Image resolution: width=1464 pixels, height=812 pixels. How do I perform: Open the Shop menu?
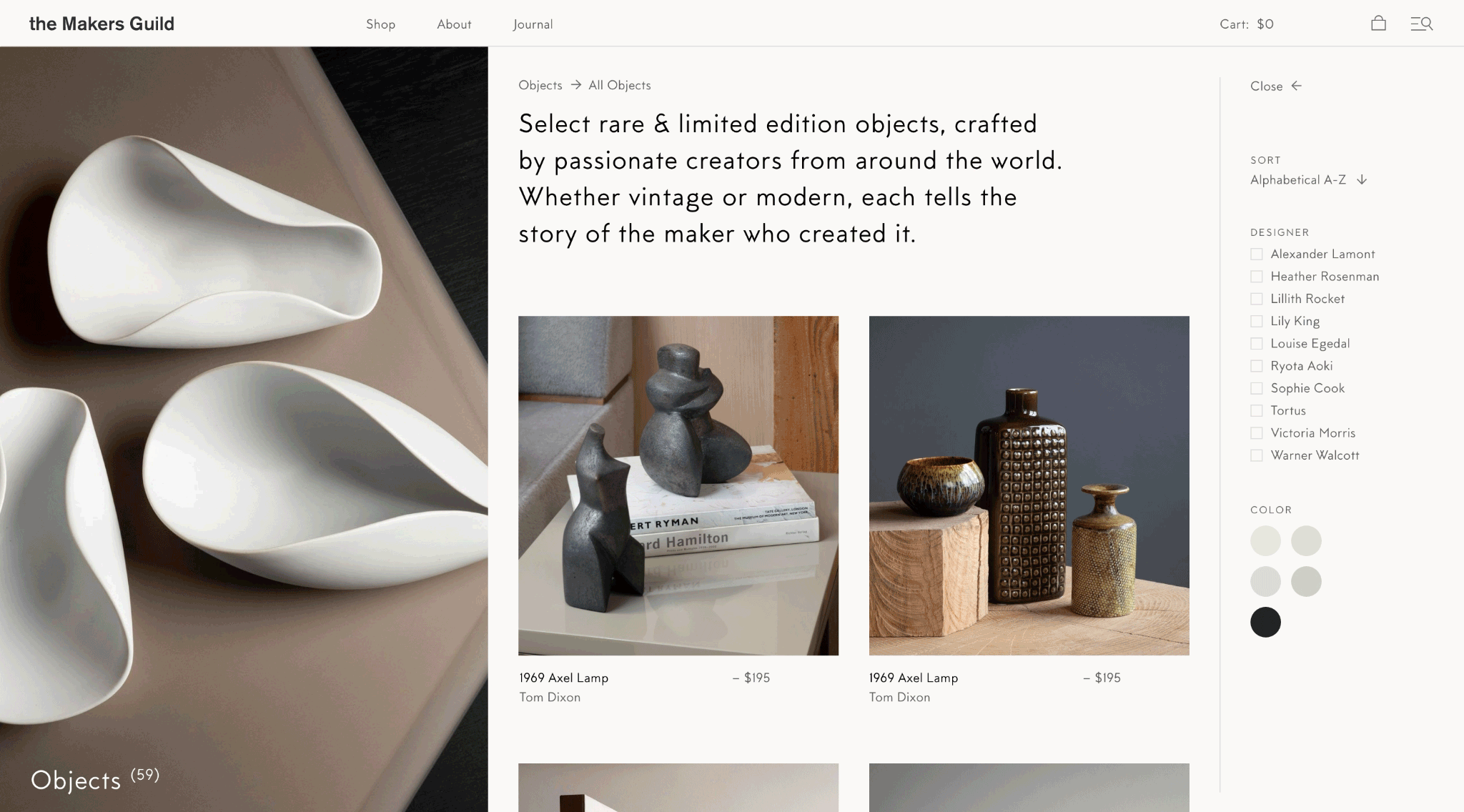(x=380, y=24)
